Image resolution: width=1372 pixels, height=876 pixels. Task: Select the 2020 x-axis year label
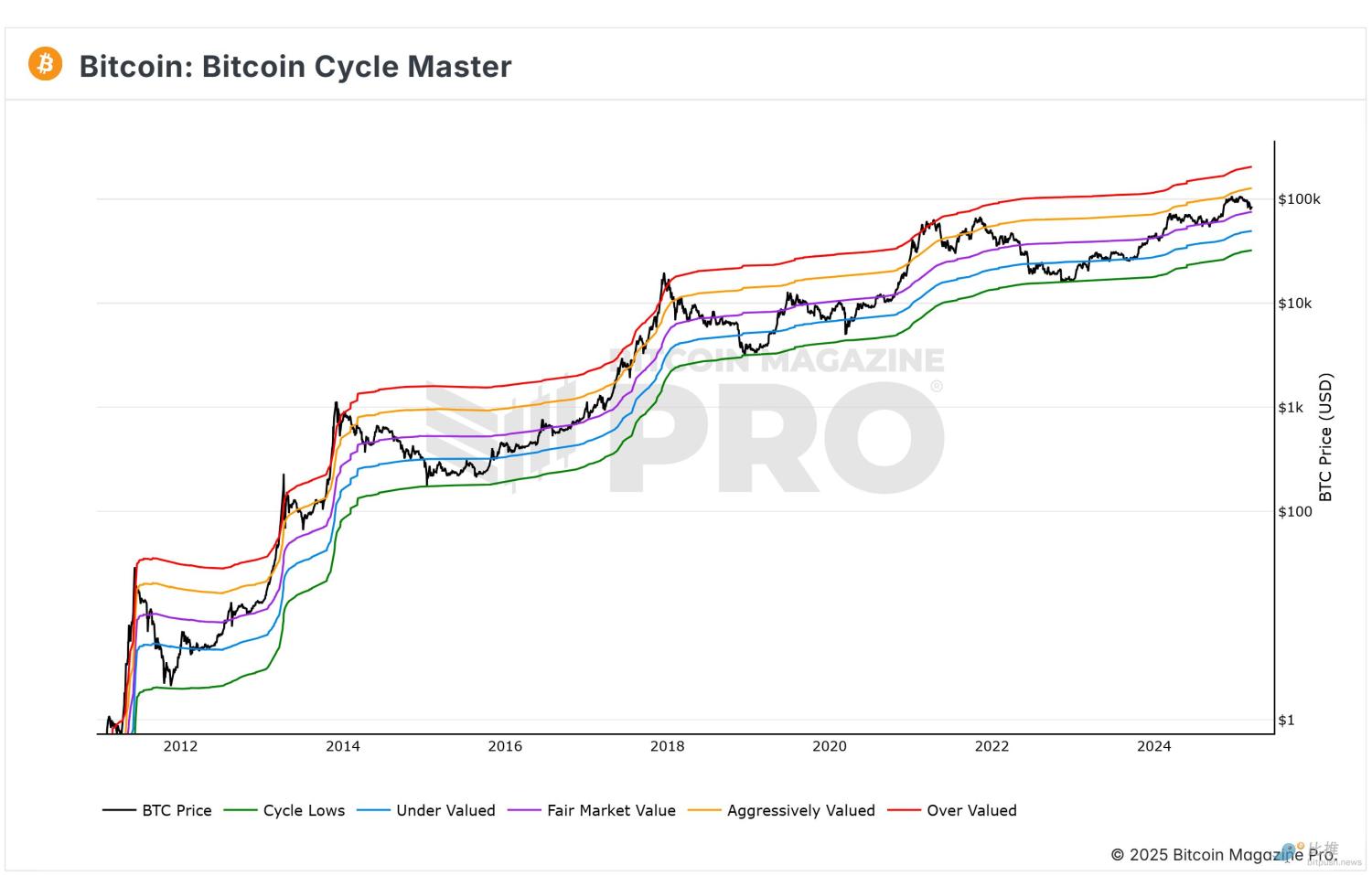pyautogui.click(x=830, y=746)
